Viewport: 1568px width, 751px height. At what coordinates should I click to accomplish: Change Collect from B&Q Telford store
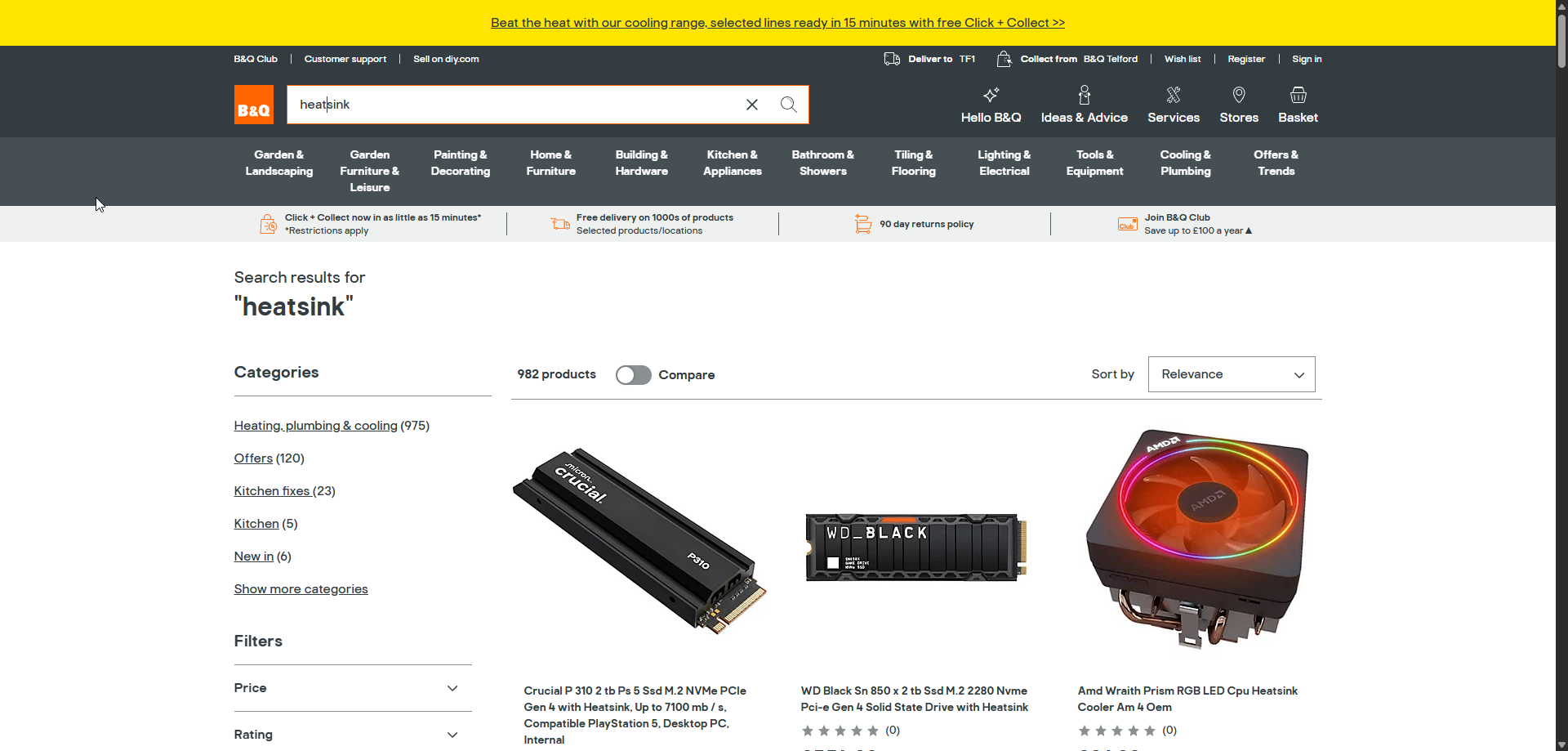click(1079, 59)
